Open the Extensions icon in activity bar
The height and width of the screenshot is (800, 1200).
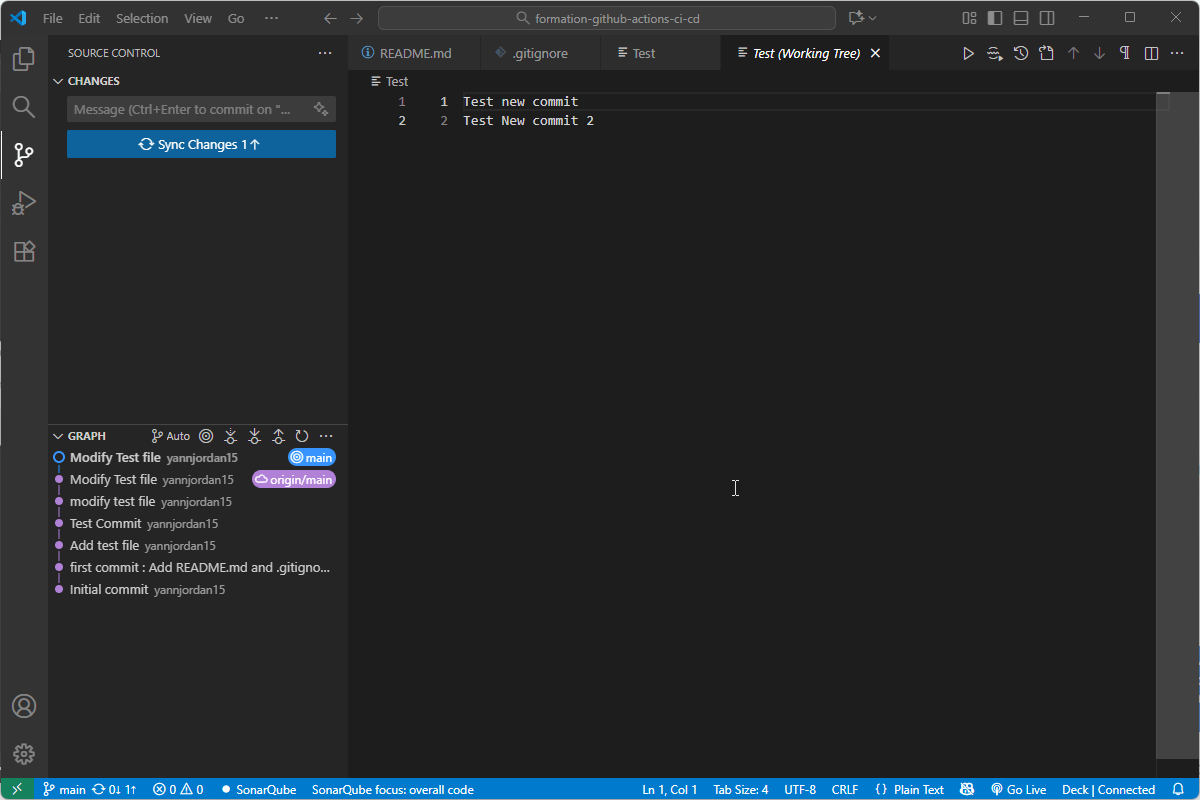click(23, 251)
